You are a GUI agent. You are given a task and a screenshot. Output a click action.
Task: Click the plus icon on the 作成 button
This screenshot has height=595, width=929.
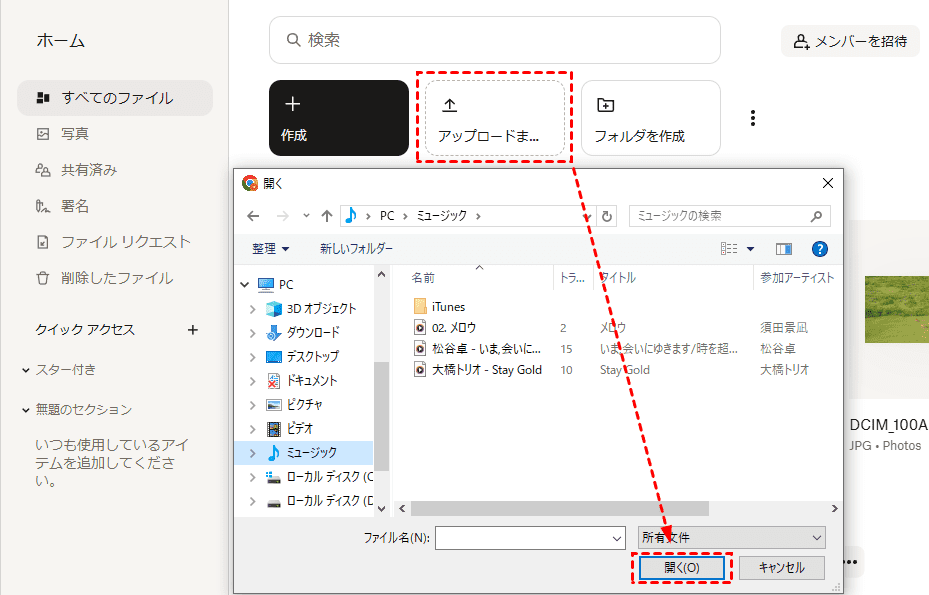coord(292,104)
